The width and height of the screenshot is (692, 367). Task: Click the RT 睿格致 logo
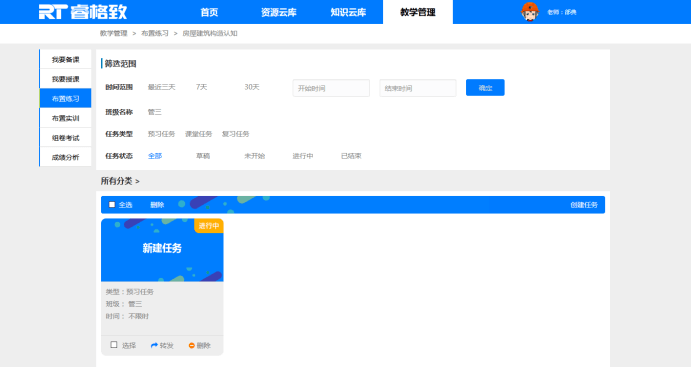83,12
